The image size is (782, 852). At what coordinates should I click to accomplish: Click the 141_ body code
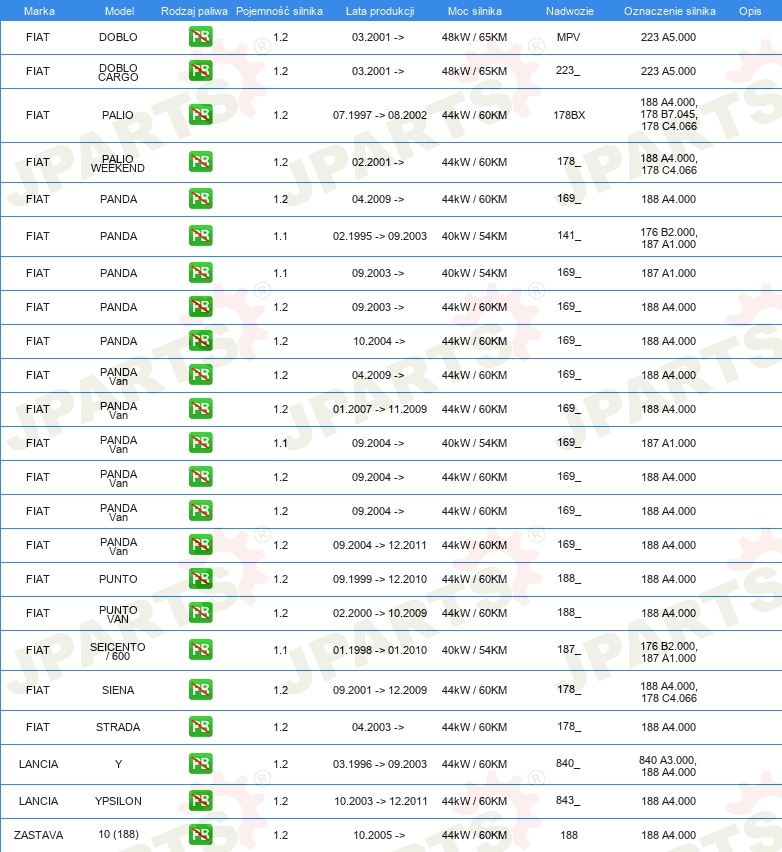click(569, 235)
